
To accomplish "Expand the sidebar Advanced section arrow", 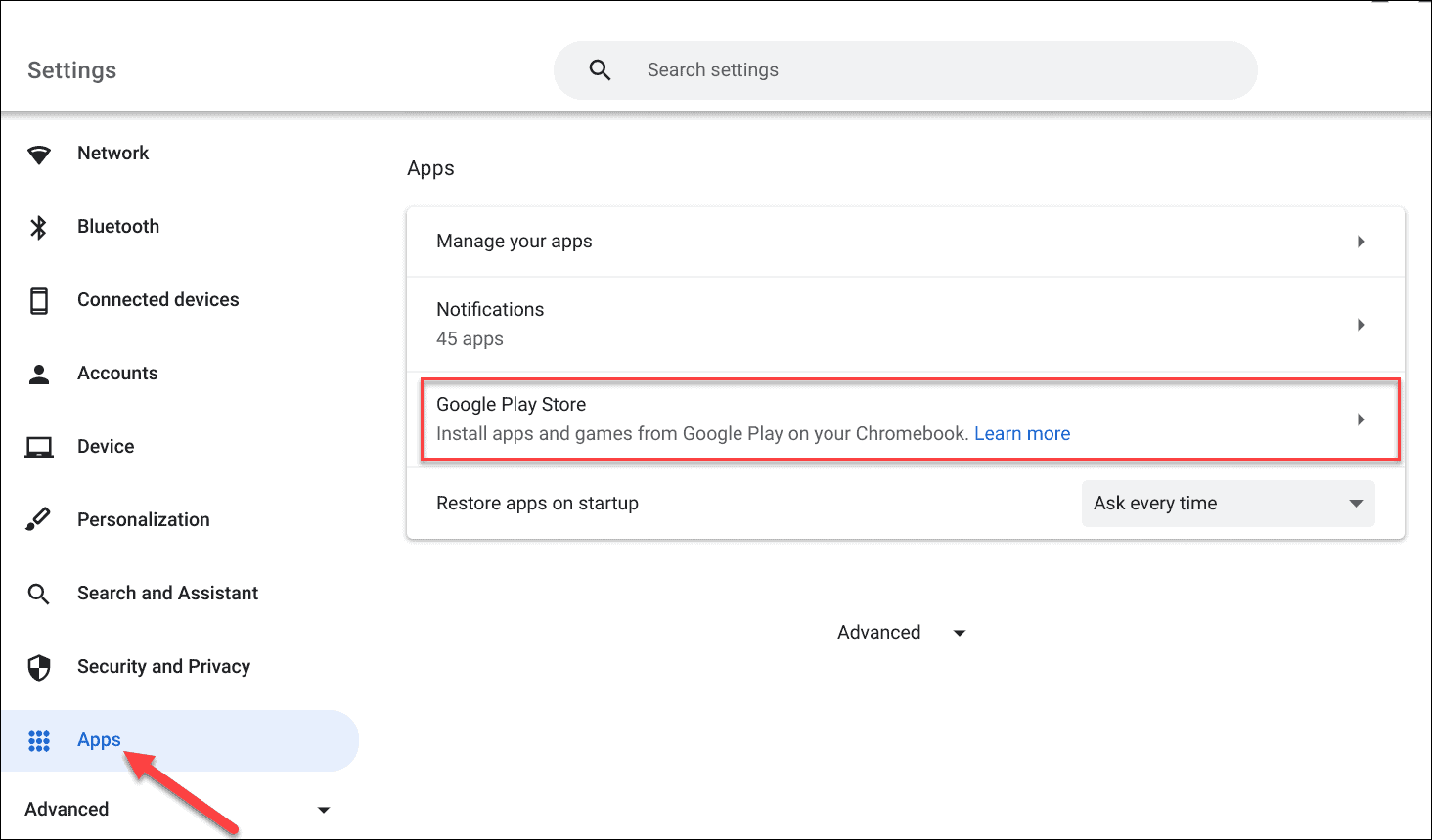I will (324, 810).
